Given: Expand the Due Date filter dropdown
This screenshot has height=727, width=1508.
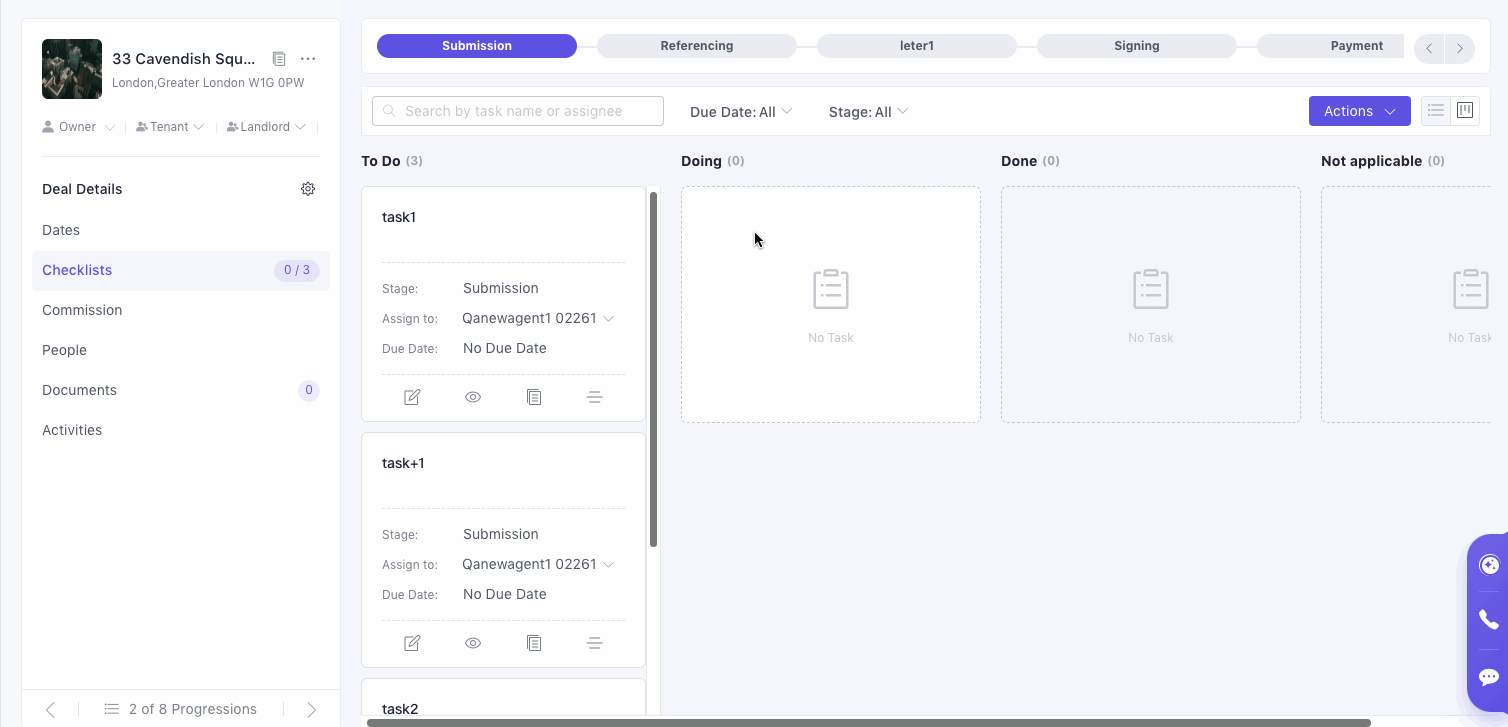Looking at the screenshot, I should pos(741,112).
